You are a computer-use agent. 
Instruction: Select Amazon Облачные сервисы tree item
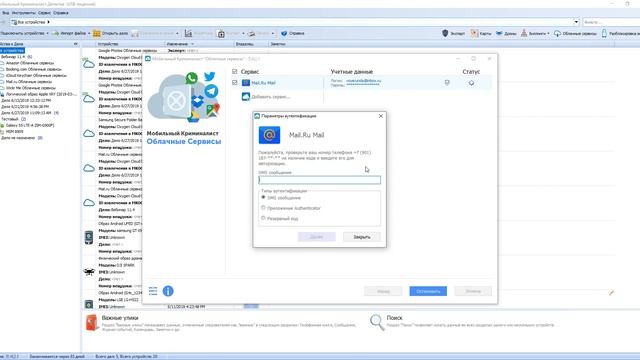point(30,63)
